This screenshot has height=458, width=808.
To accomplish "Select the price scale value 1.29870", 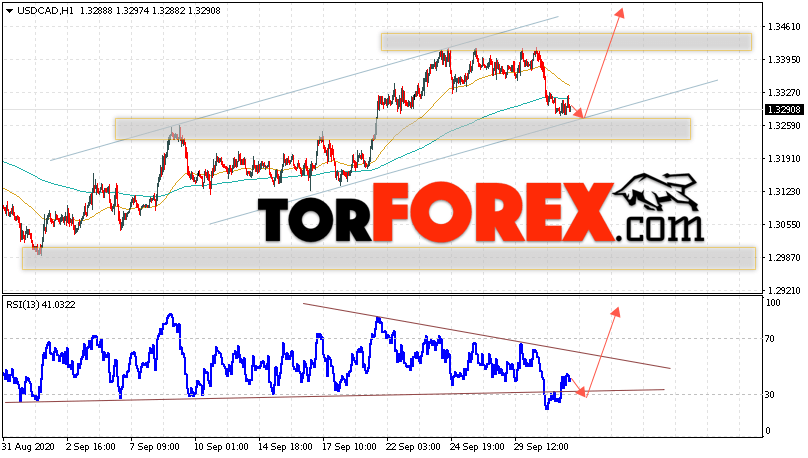I will [784, 258].
